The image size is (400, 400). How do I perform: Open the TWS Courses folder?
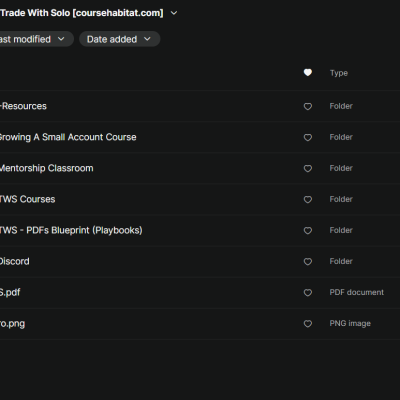pyautogui.click(x=27, y=199)
